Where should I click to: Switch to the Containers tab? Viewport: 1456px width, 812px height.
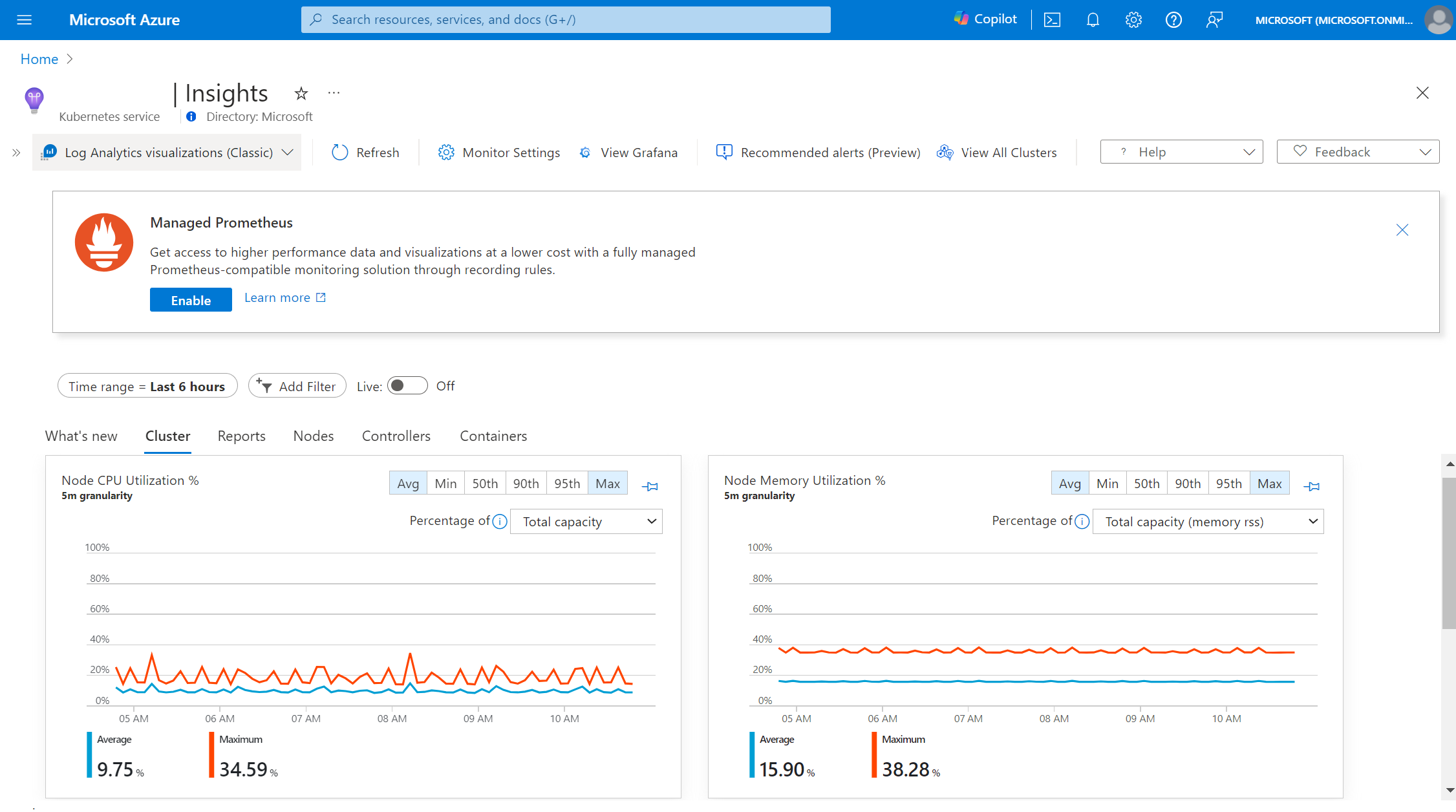pyautogui.click(x=493, y=436)
